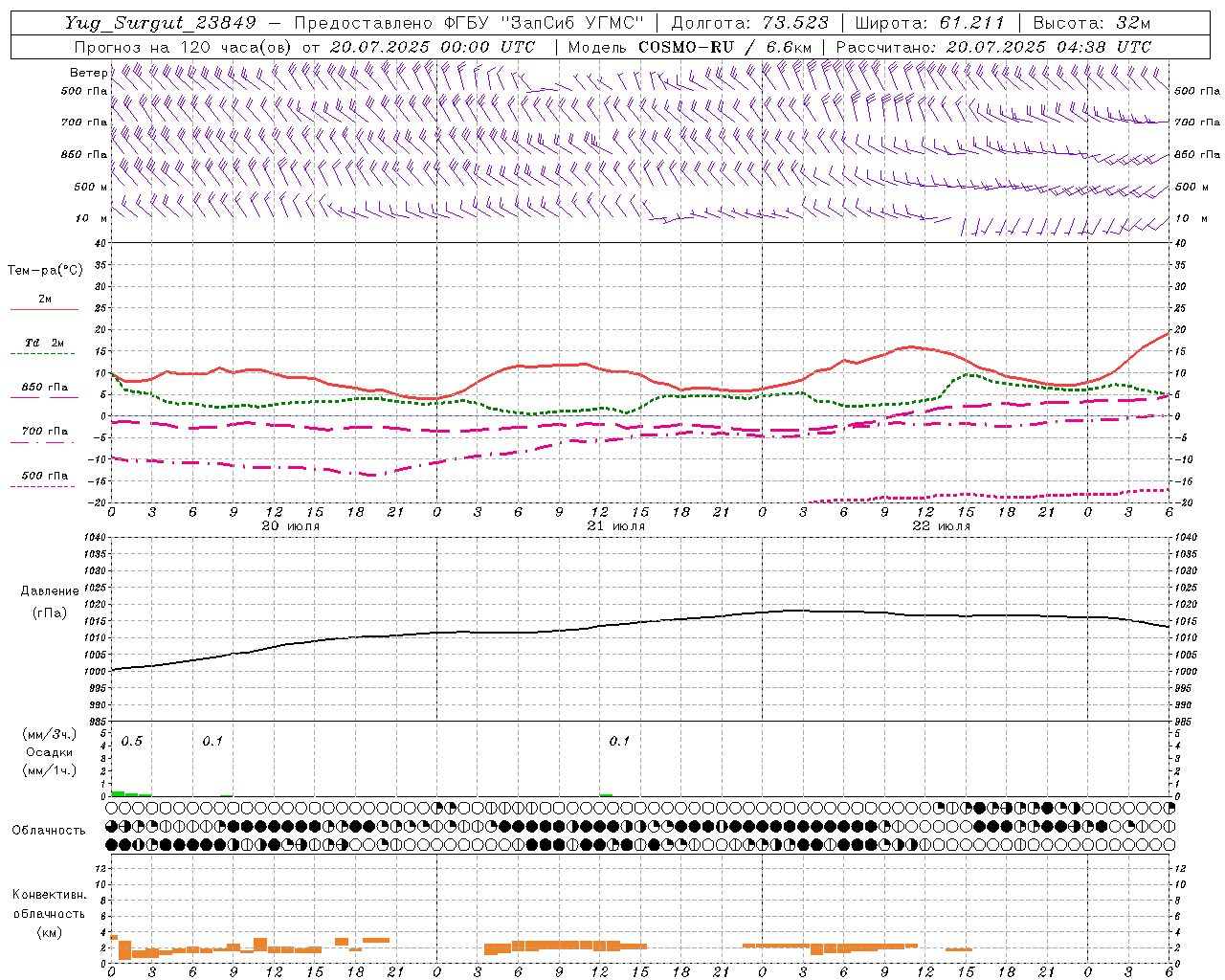Click the (мм/1ч.) precipitation unit label
This screenshot has width=1225, height=980.
50,770
